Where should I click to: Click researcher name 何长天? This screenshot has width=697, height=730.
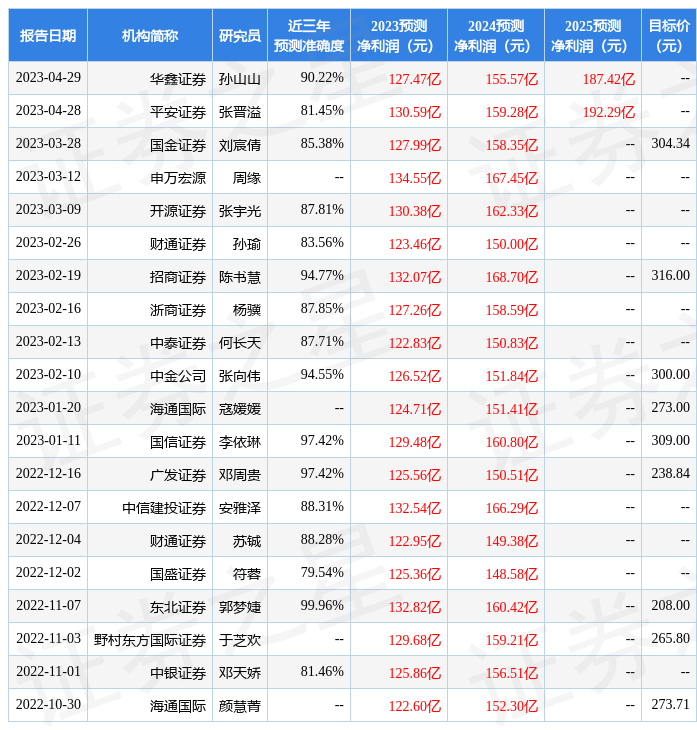[x=240, y=344]
